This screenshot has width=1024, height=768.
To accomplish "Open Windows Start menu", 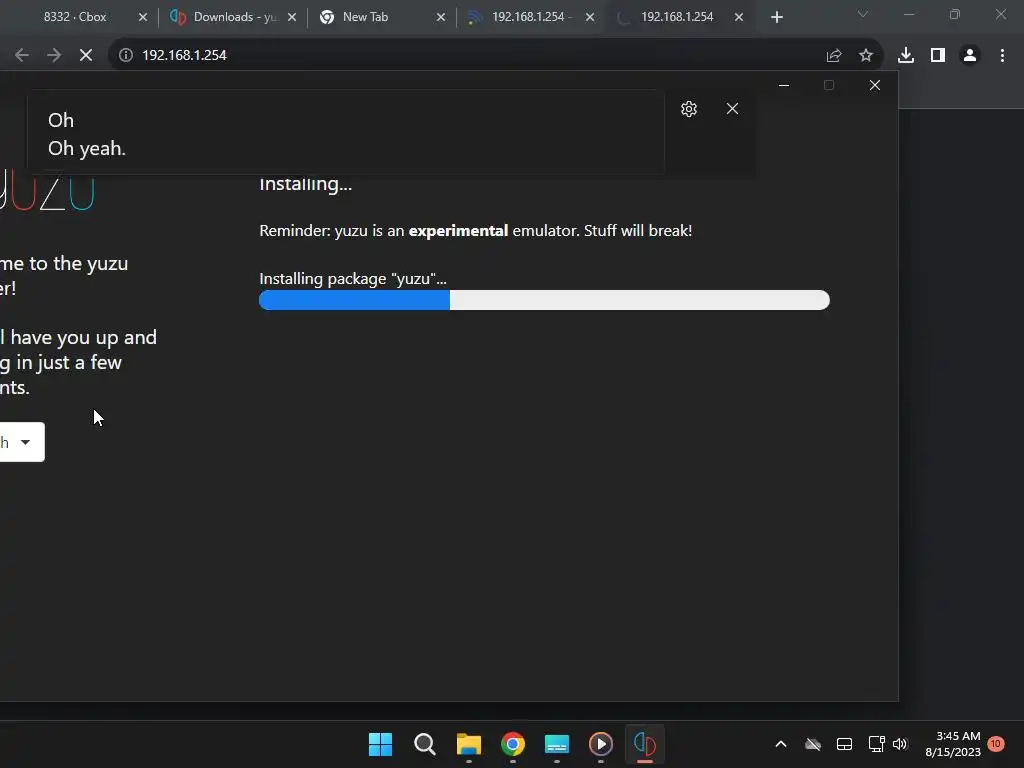I will [x=380, y=744].
